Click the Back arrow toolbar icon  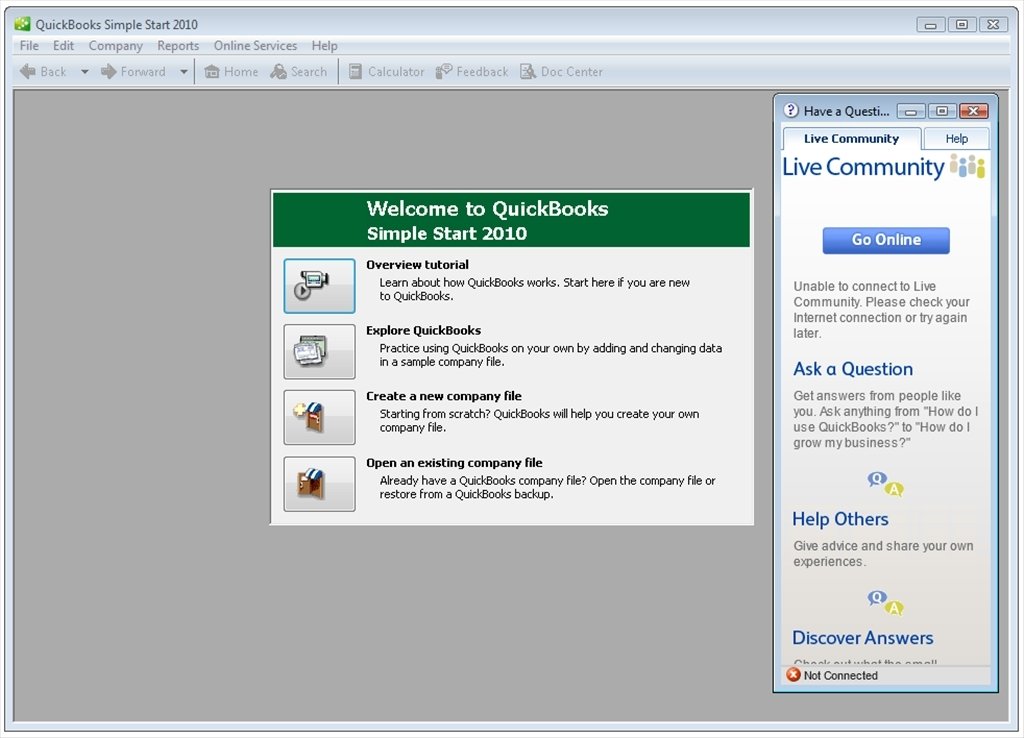pos(27,72)
